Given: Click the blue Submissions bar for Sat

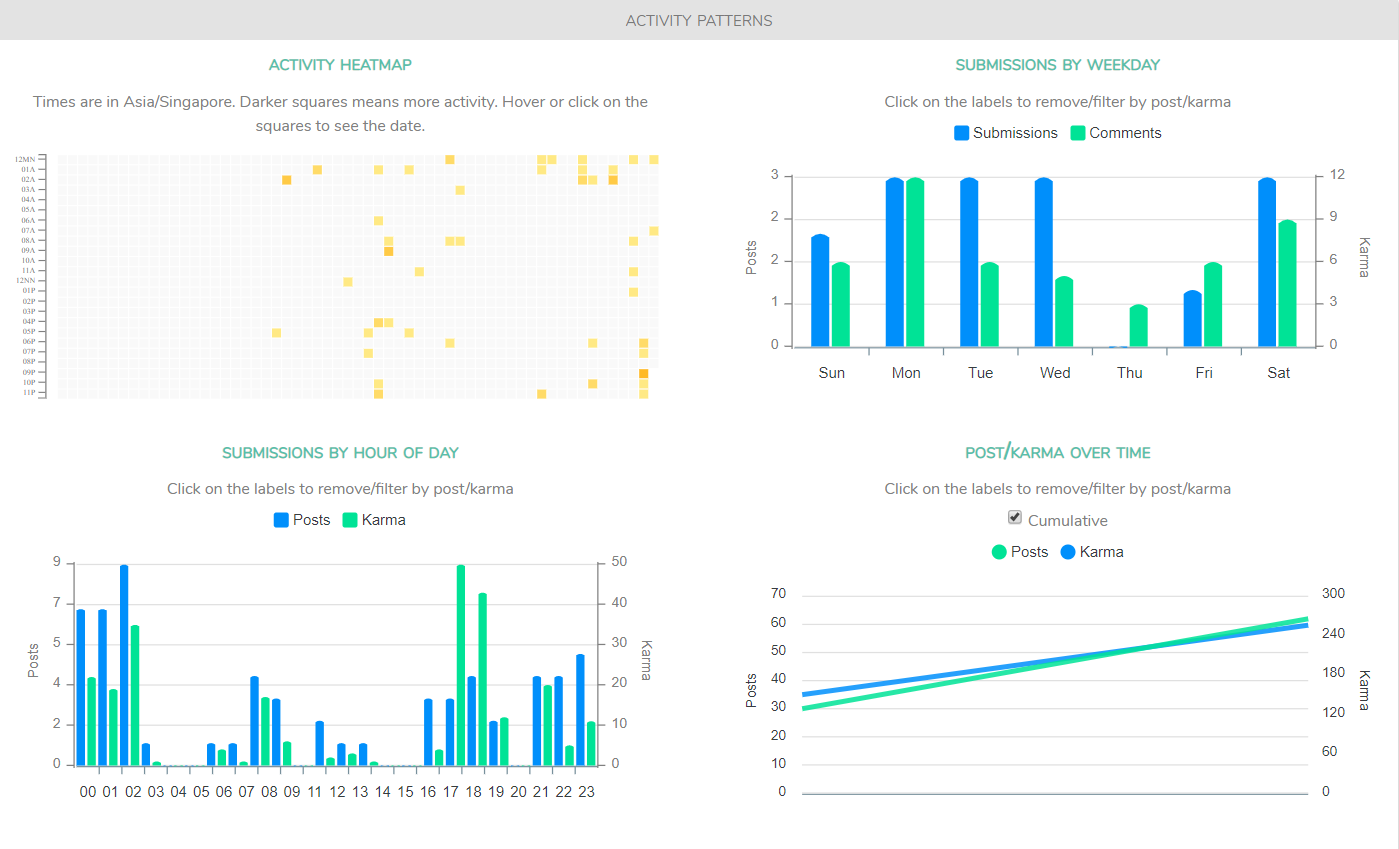Looking at the screenshot, I should click(x=1268, y=263).
